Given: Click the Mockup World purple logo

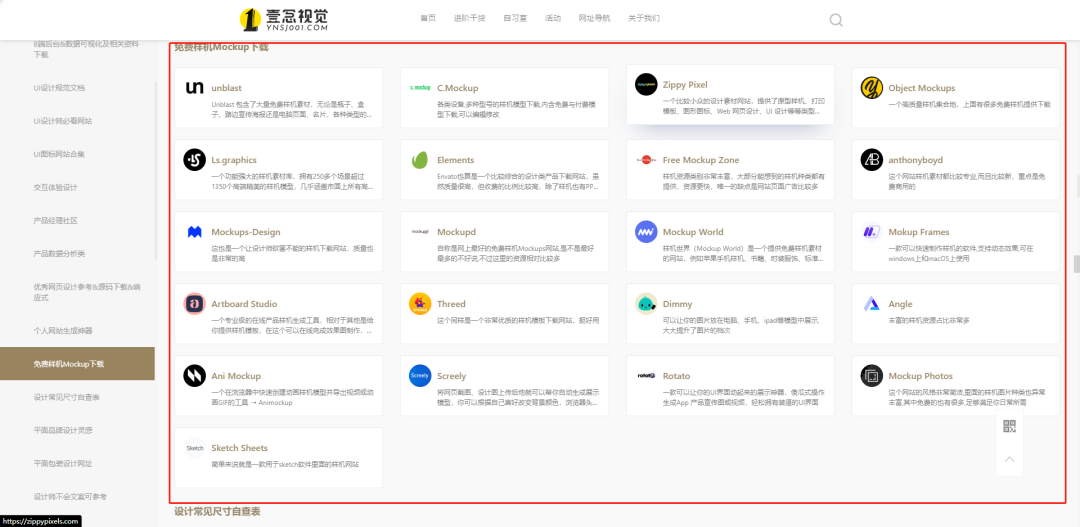Looking at the screenshot, I should point(646,232).
